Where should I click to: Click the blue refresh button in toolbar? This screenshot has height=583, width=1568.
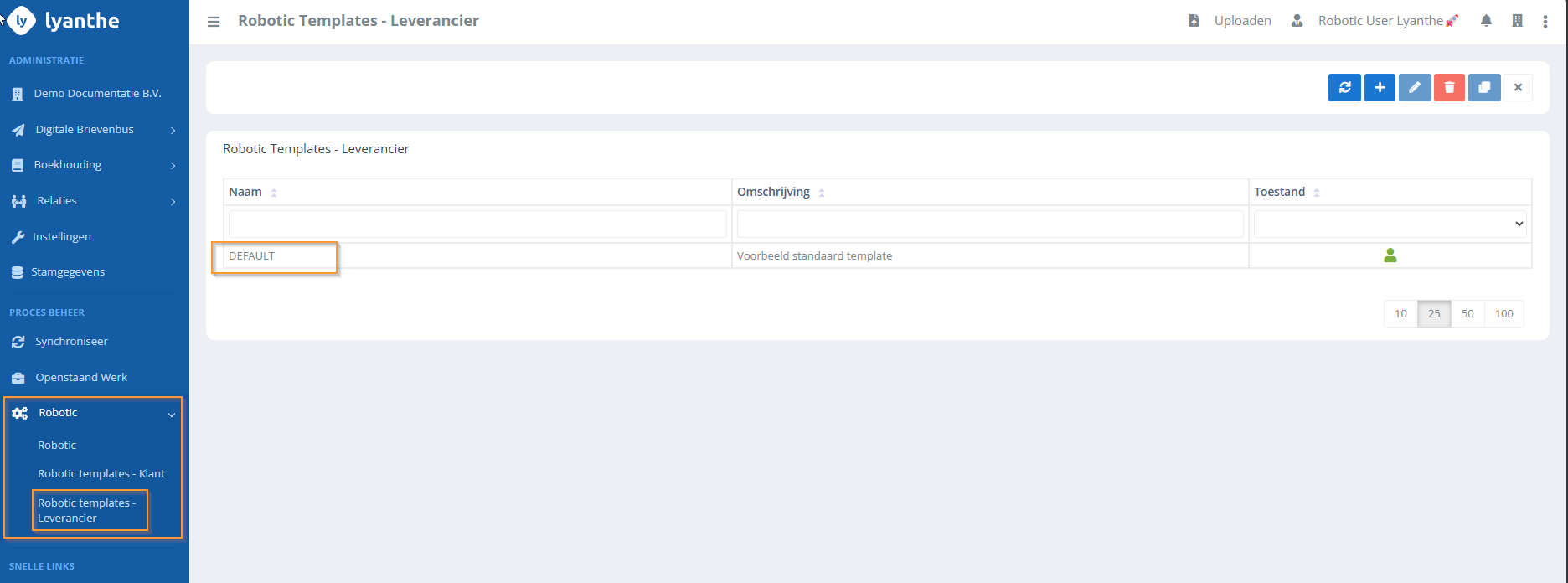(x=1344, y=88)
